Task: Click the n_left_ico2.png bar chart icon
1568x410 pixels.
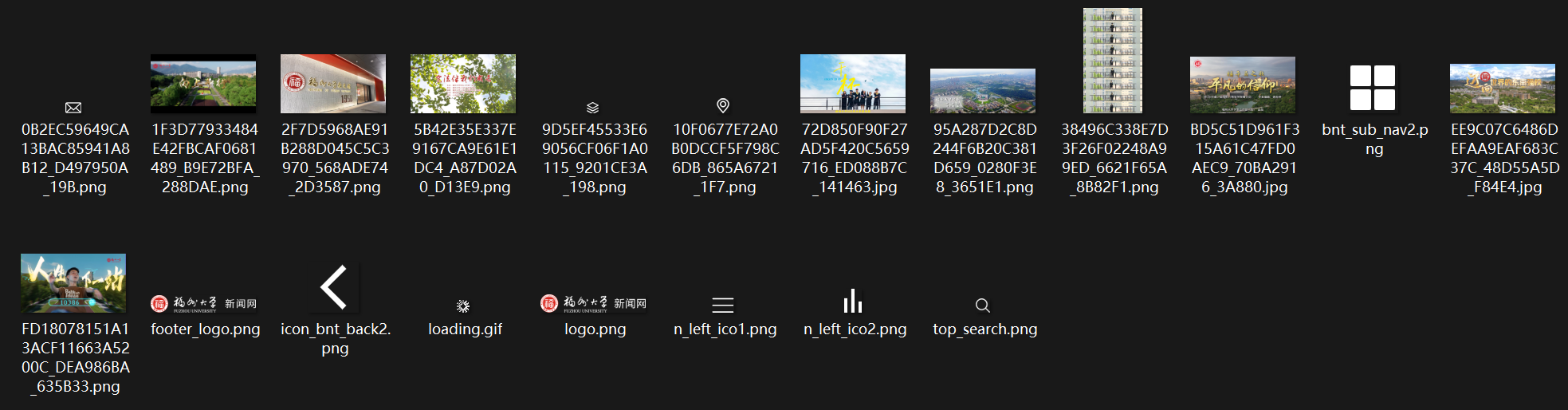Action: [x=853, y=301]
